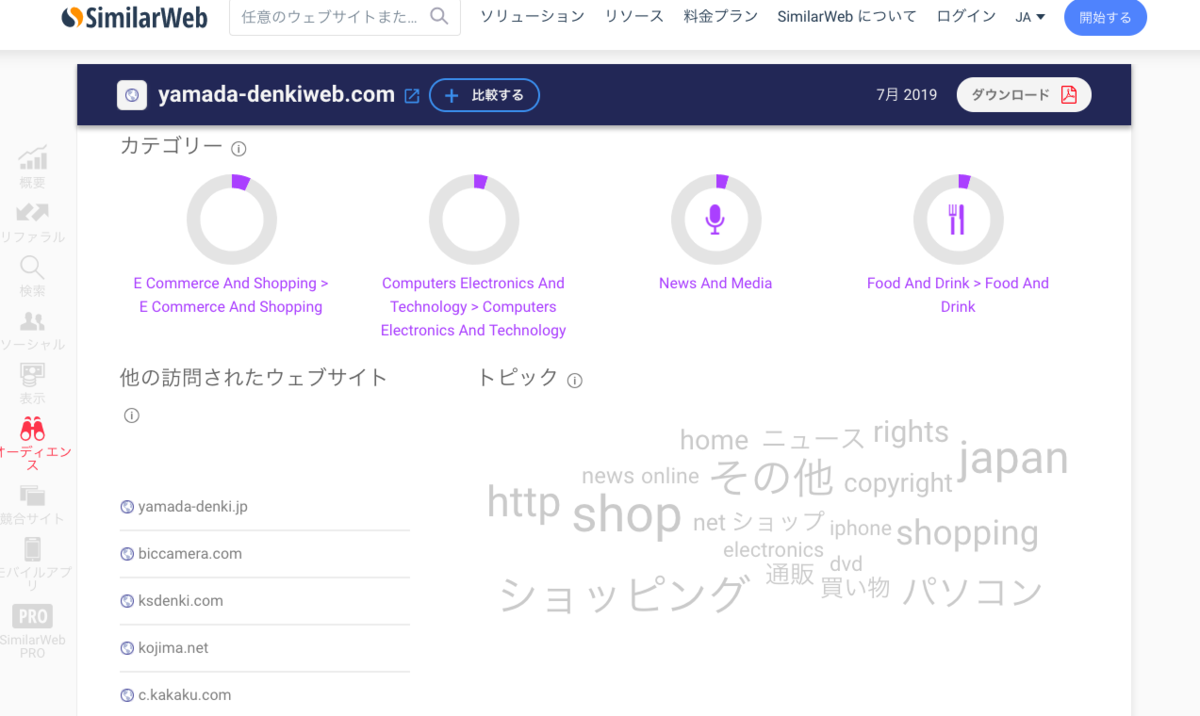The image size is (1200, 716).
Task: Select the 競合サイト (Competitors) sidebar icon
Action: pyautogui.click(x=33, y=495)
